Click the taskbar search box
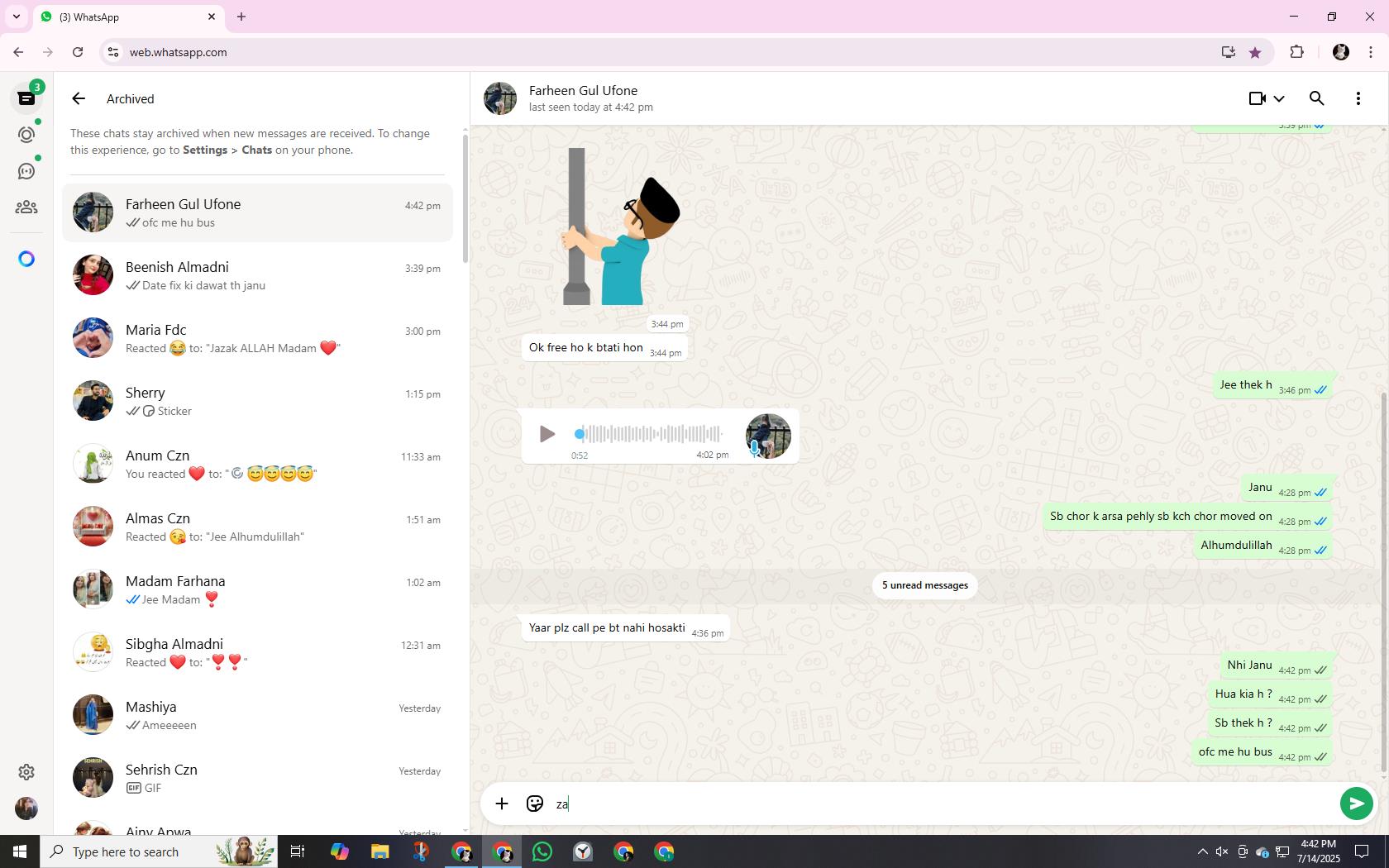 [x=160, y=851]
